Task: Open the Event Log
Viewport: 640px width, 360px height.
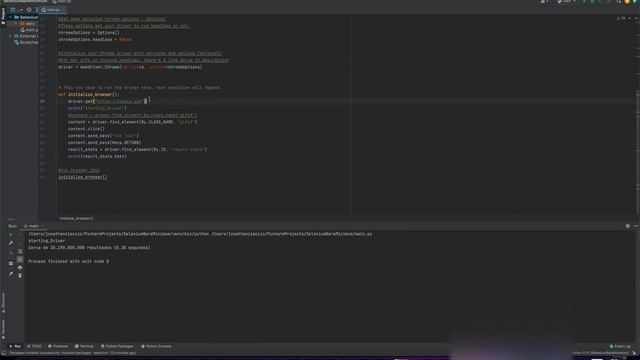Action: pyautogui.click(x=620, y=346)
